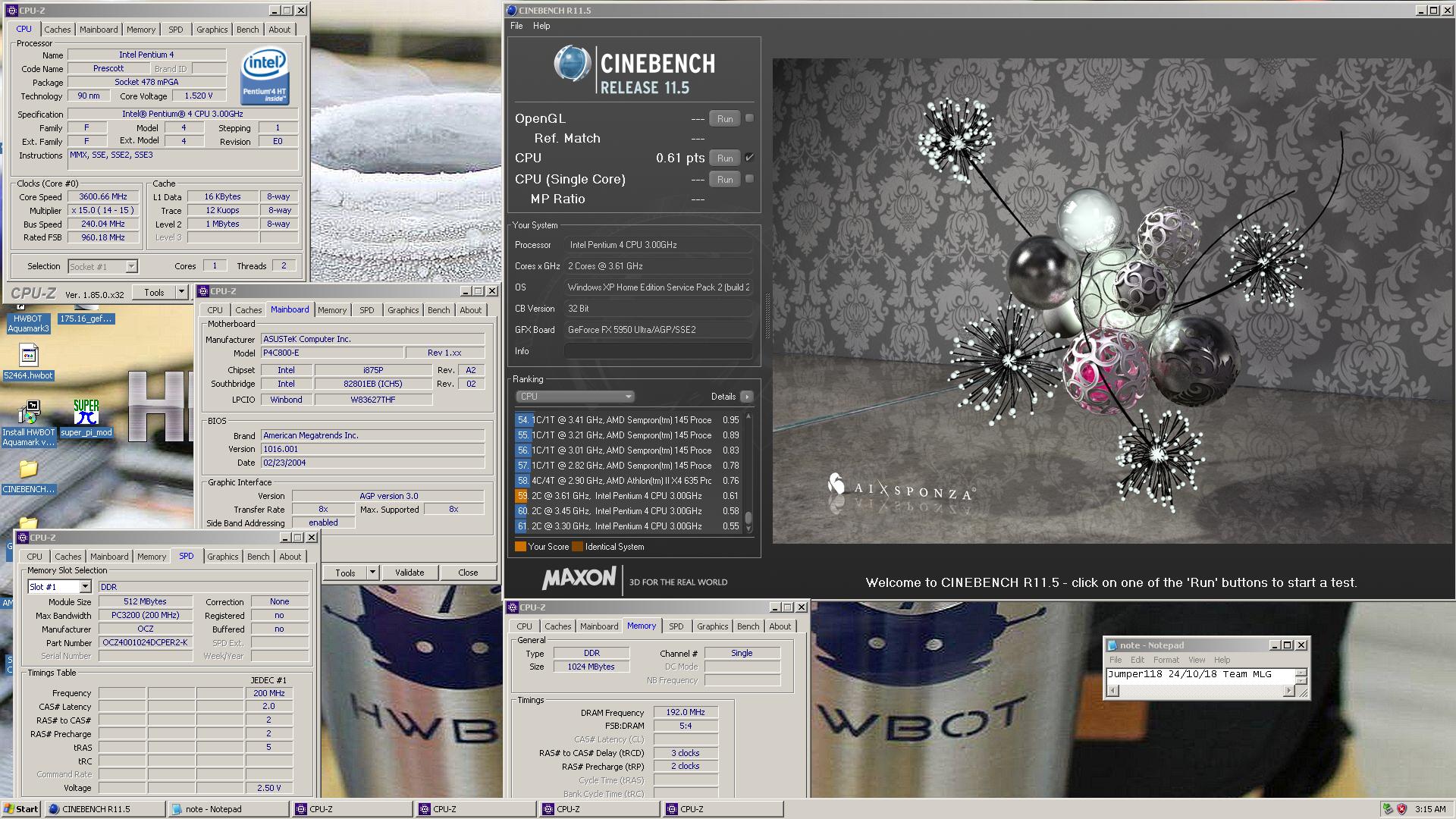Viewport: 1456px width, 819px height.
Task: Select ranking row 59 Pentium 4 3.61 GHz
Action: 627,496
